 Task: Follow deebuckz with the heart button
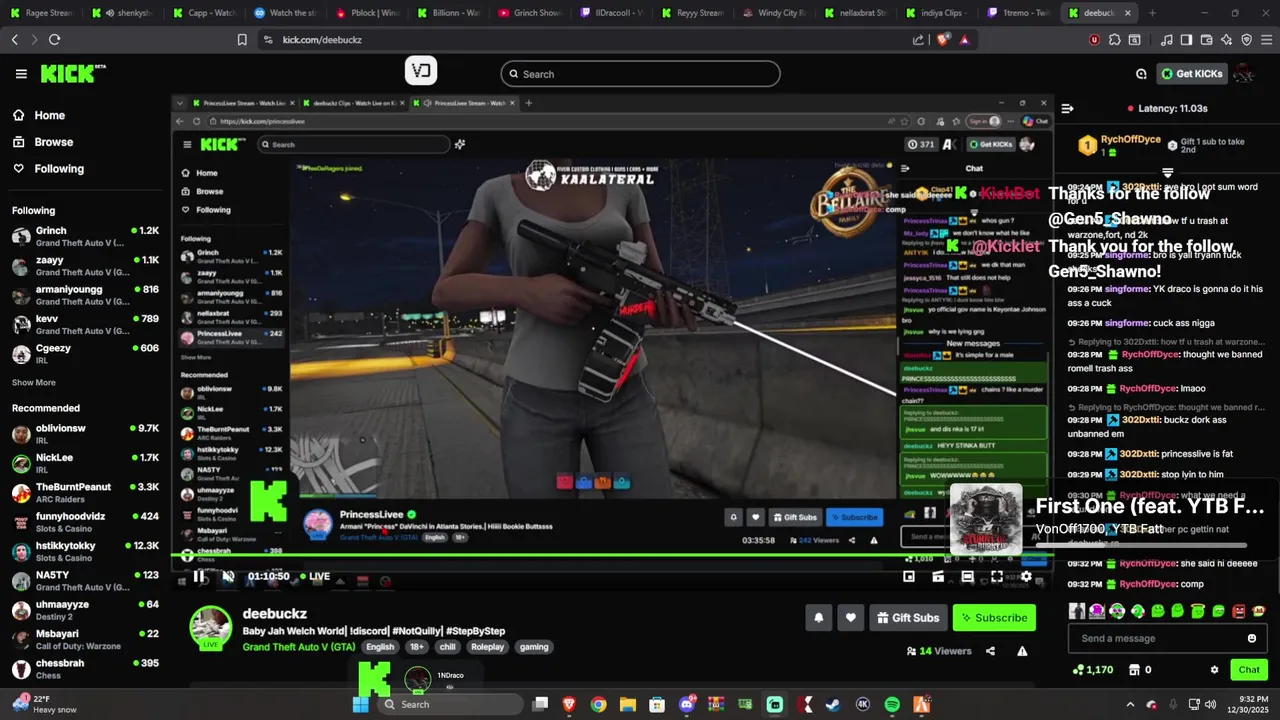pos(850,618)
